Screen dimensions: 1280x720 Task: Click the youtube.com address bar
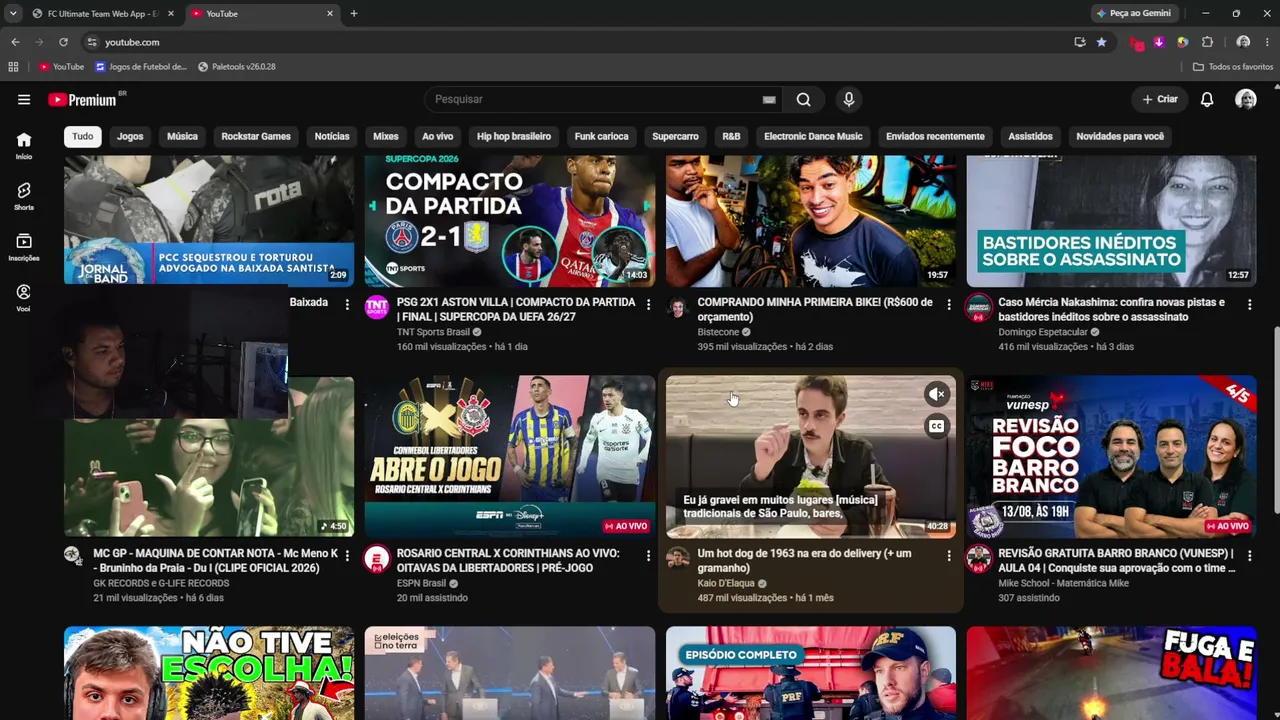[x=575, y=42]
